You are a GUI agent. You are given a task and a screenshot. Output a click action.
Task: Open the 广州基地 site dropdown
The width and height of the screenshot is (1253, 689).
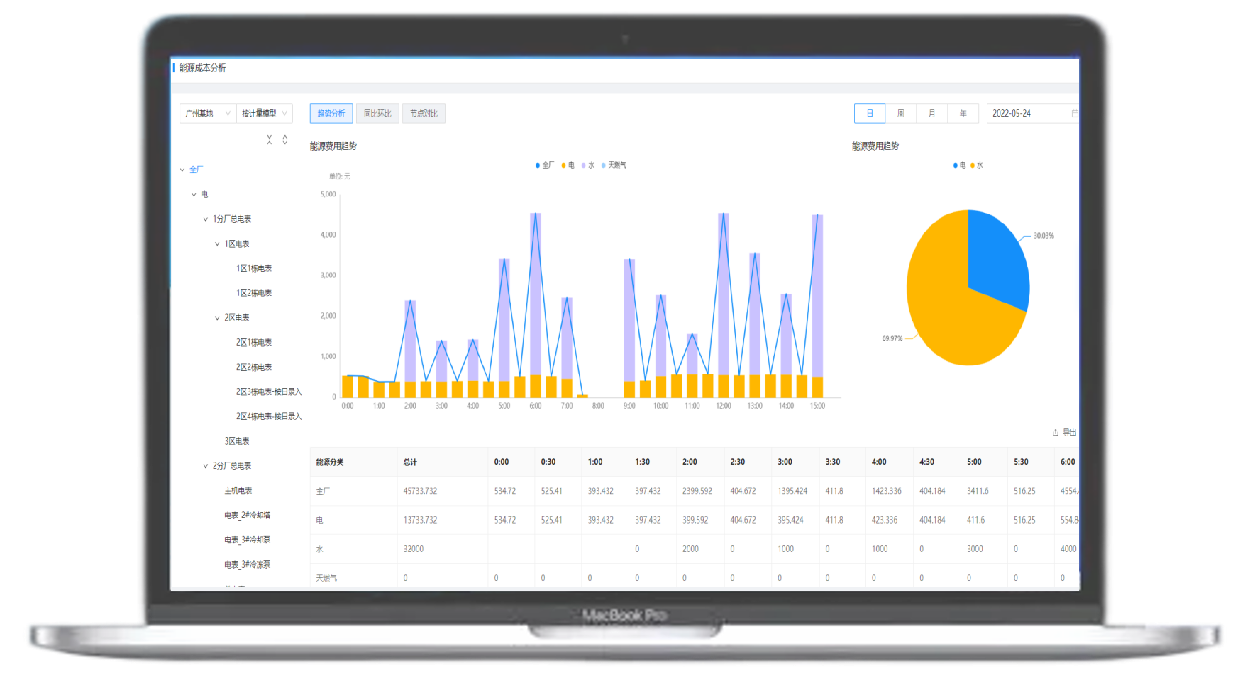pos(207,114)
